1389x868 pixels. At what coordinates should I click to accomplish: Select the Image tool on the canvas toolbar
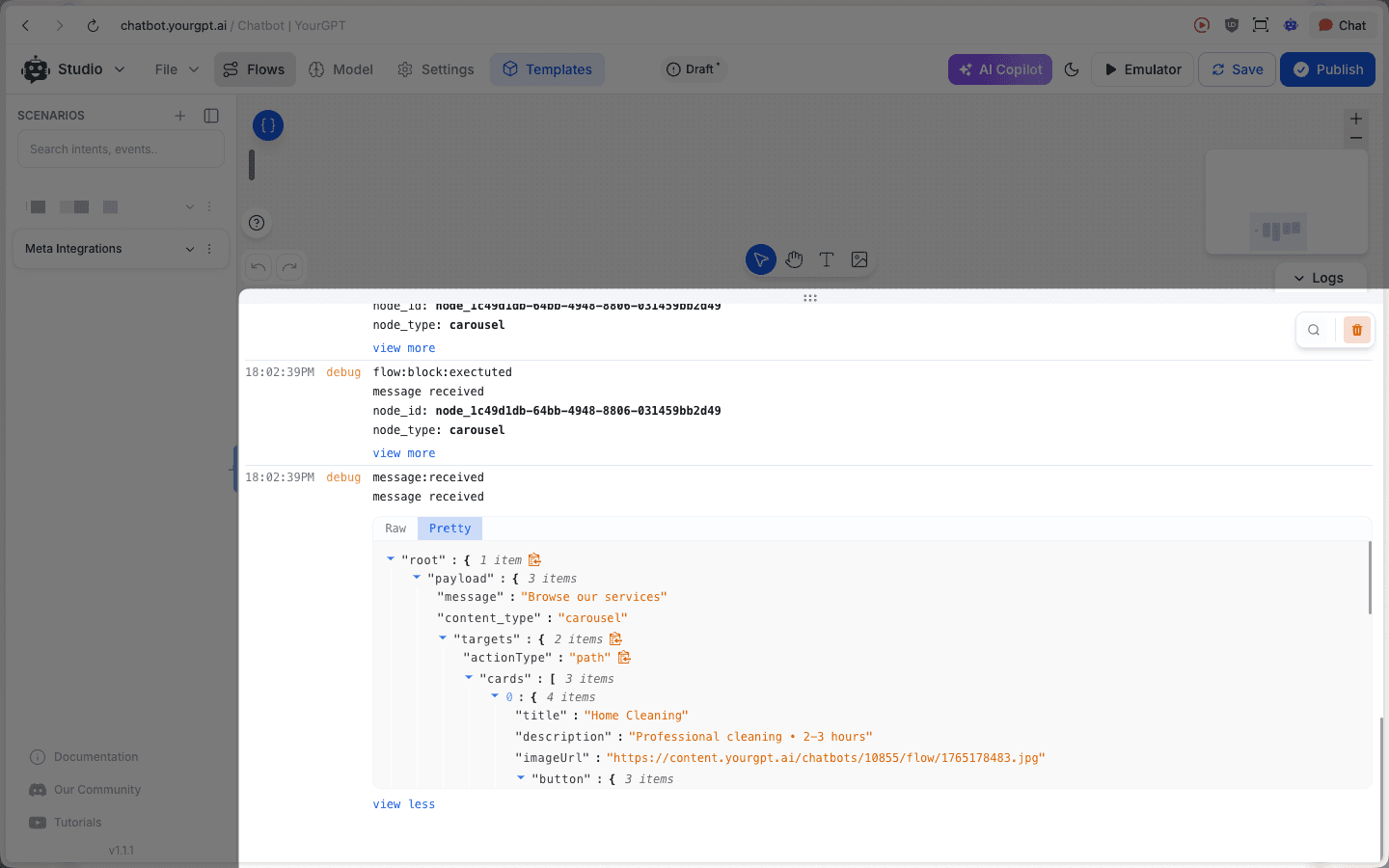point(859,258)
